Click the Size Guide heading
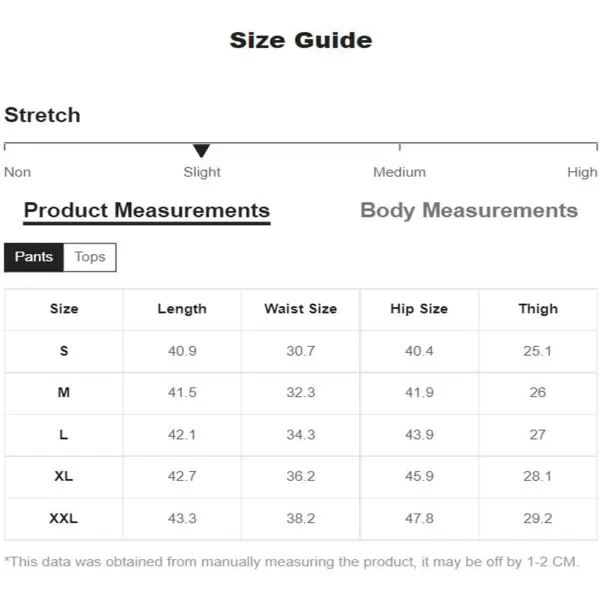Viewport: 600px width, 600px height. (301, 40)
